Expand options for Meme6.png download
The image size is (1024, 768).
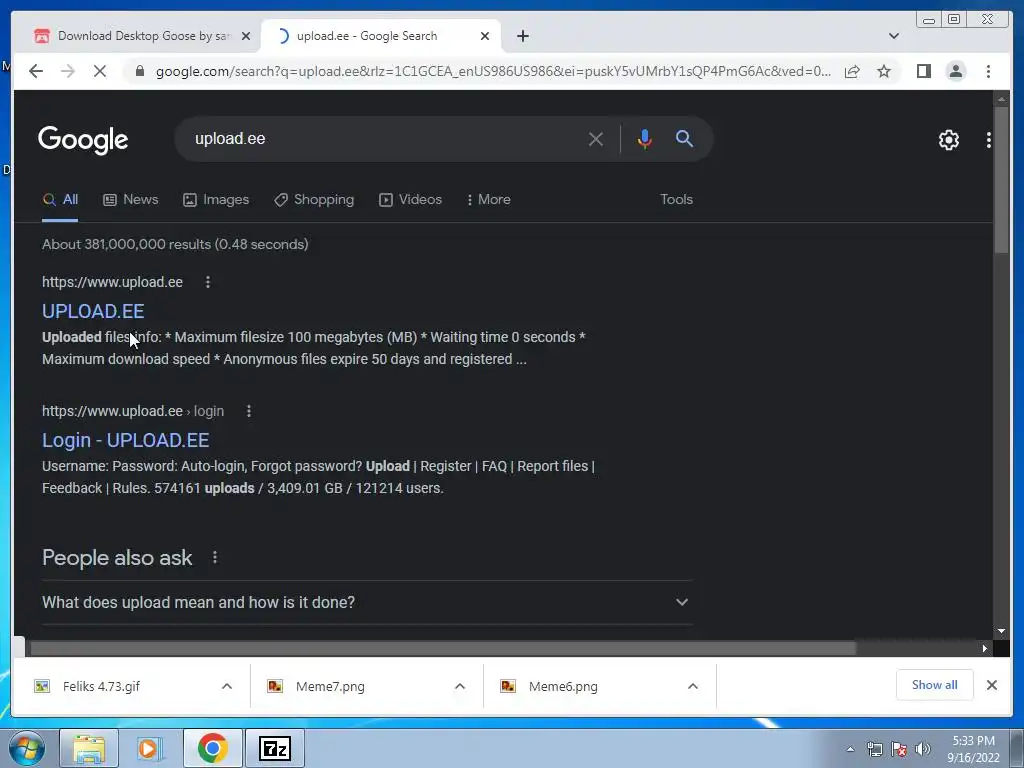click(x=693, y=686)
